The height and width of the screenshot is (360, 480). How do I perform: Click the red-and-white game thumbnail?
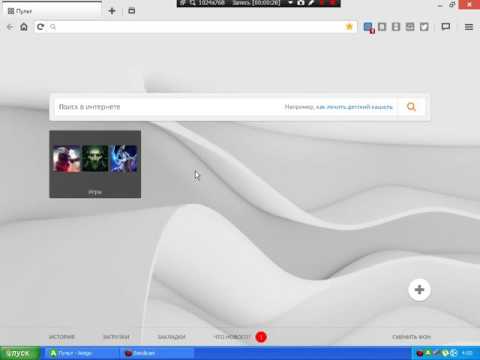click(66, 158)
